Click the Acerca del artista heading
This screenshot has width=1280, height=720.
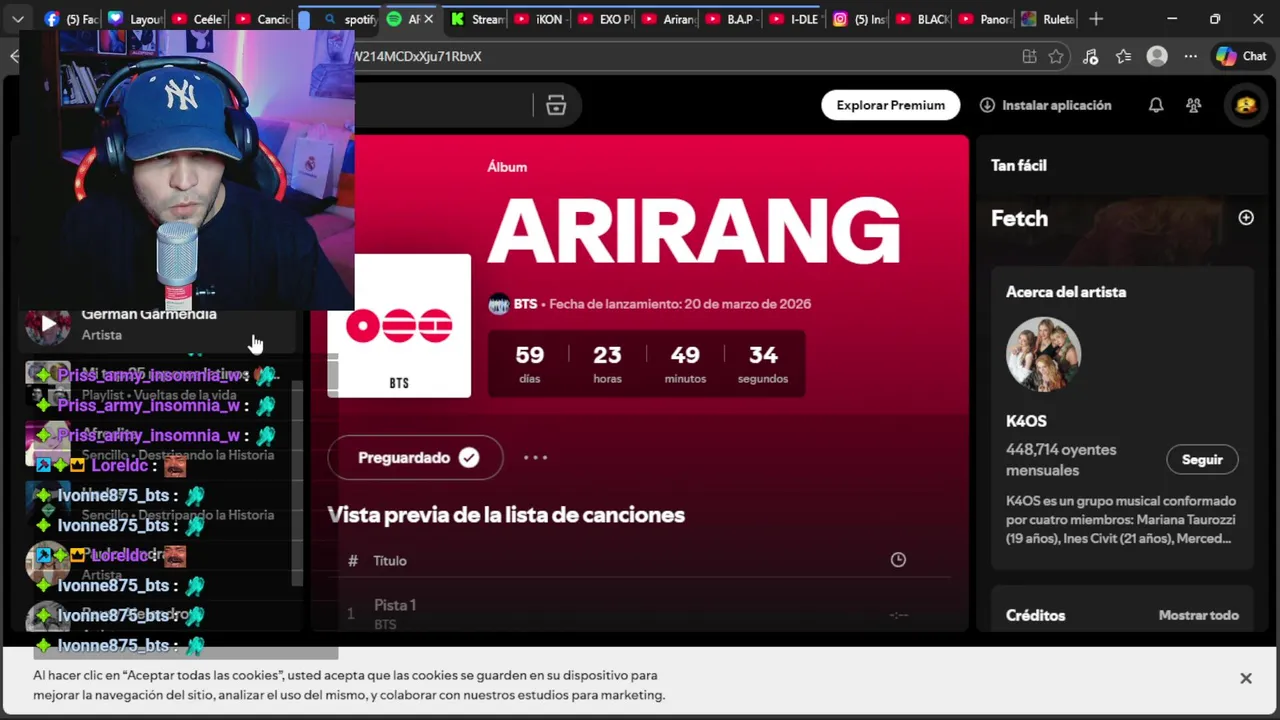tap(1066, 292)
